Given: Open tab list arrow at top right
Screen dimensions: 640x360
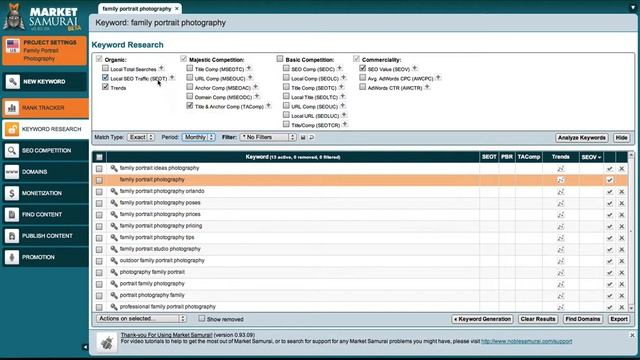Looking at the screenshot, I should point(633,7).
